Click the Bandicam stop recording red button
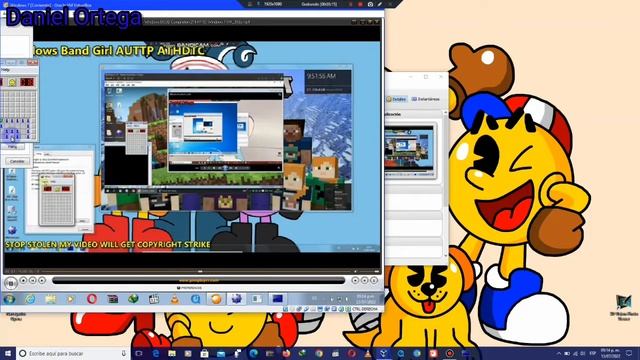The image size is (640, 360). [x=360, y=4]
